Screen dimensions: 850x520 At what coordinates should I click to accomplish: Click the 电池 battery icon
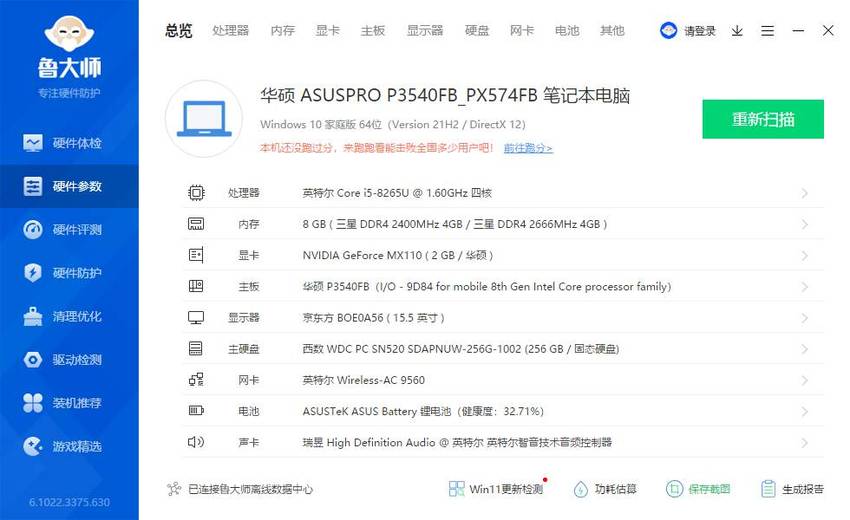pyautogui.click(x=196, y=410)
